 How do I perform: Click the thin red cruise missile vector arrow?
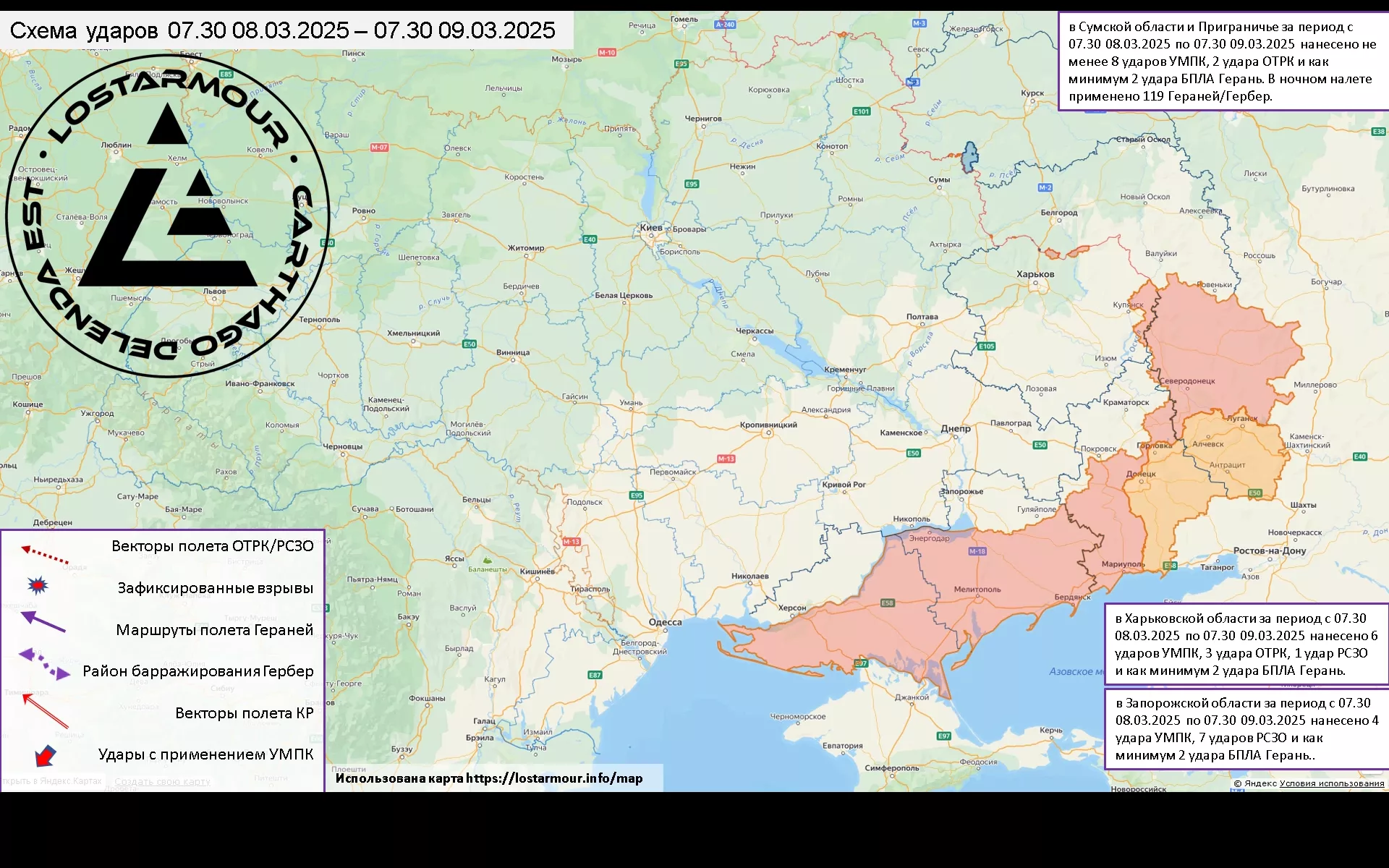(45, 711)
